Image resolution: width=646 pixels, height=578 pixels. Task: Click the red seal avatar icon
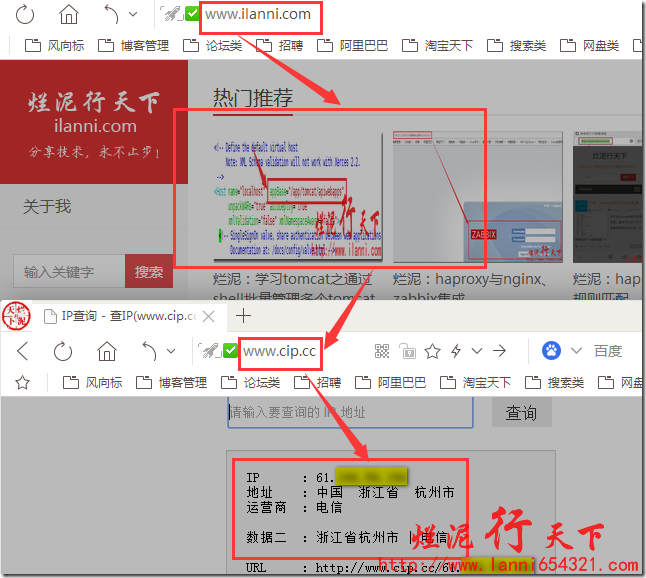16,316
